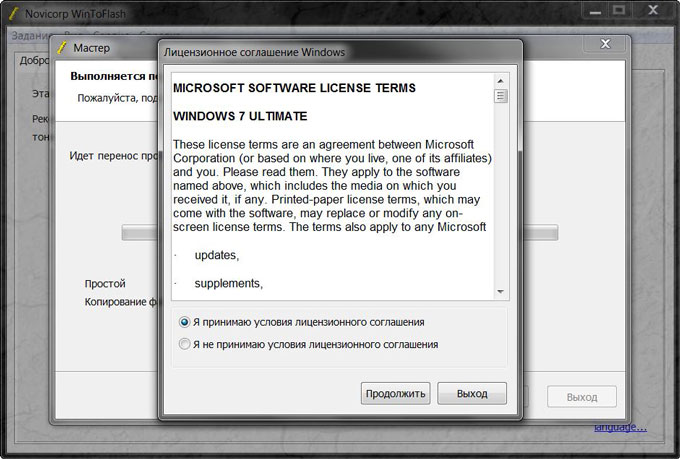The height and width of the screenshot is (459, 680).
Task: Click the Лицензионное соглашение Windows title bar
Action: pos(340,52)
